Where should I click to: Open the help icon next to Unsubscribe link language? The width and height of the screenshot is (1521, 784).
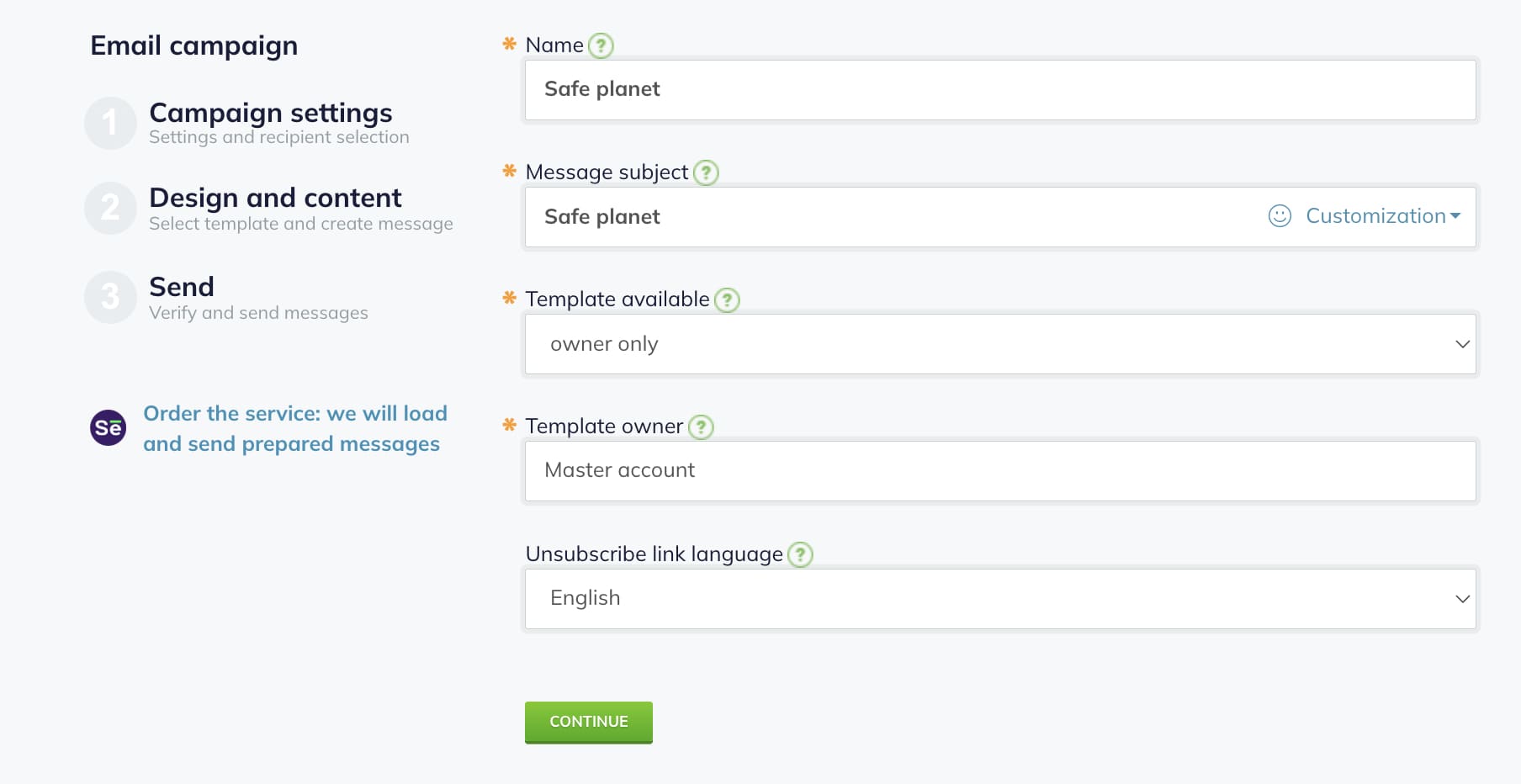pos(800,555)
